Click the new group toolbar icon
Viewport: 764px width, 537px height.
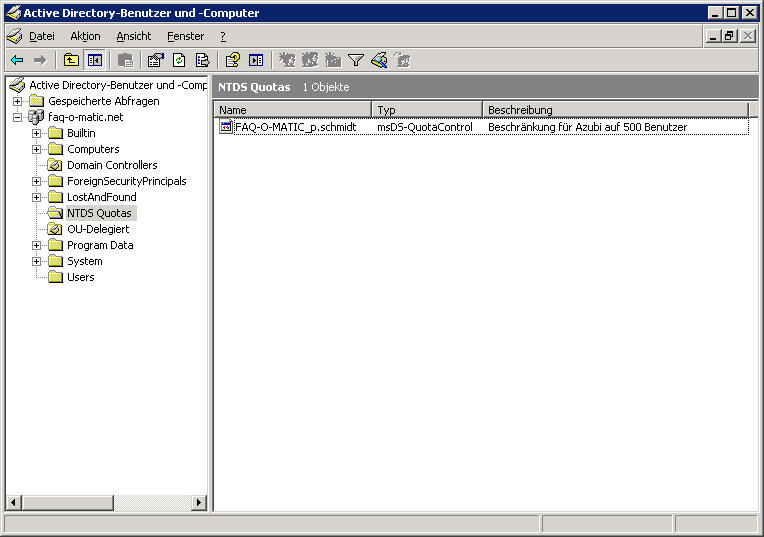point(310,60)
